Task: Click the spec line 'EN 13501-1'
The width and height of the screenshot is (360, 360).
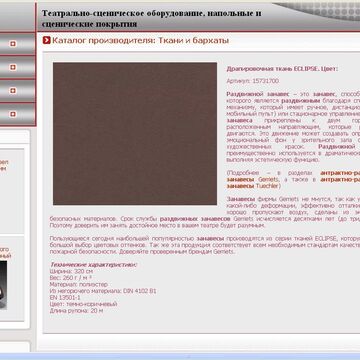Action: pos(65,297)
